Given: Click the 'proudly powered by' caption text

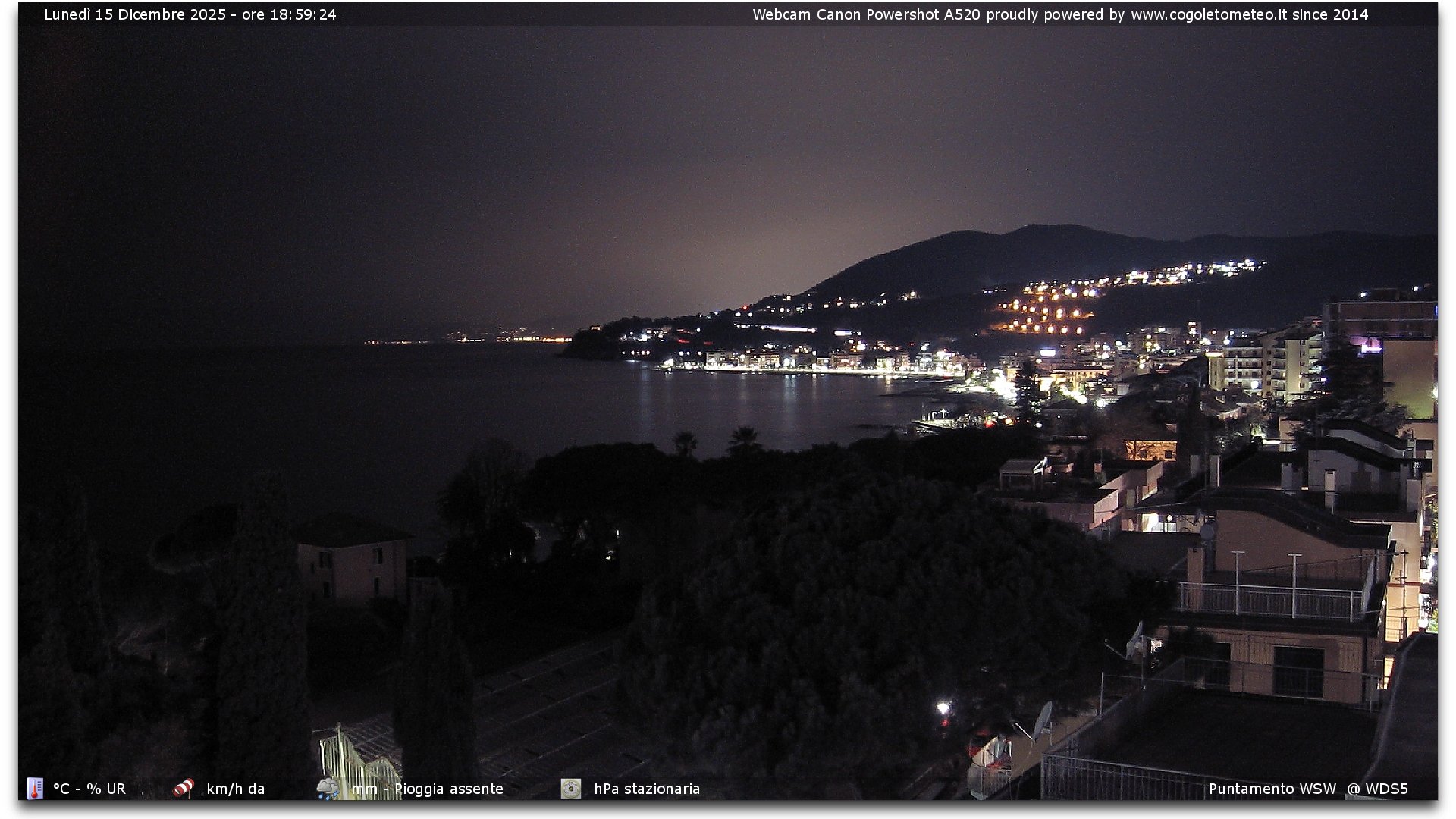Looking at the screenshot, I should (x=1056, y=14).
